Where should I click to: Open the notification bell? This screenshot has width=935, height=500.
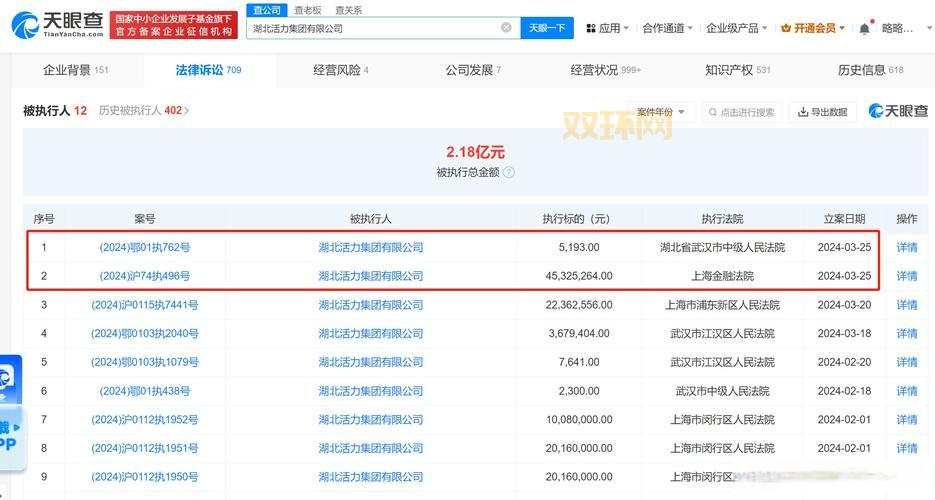point(864,28)
